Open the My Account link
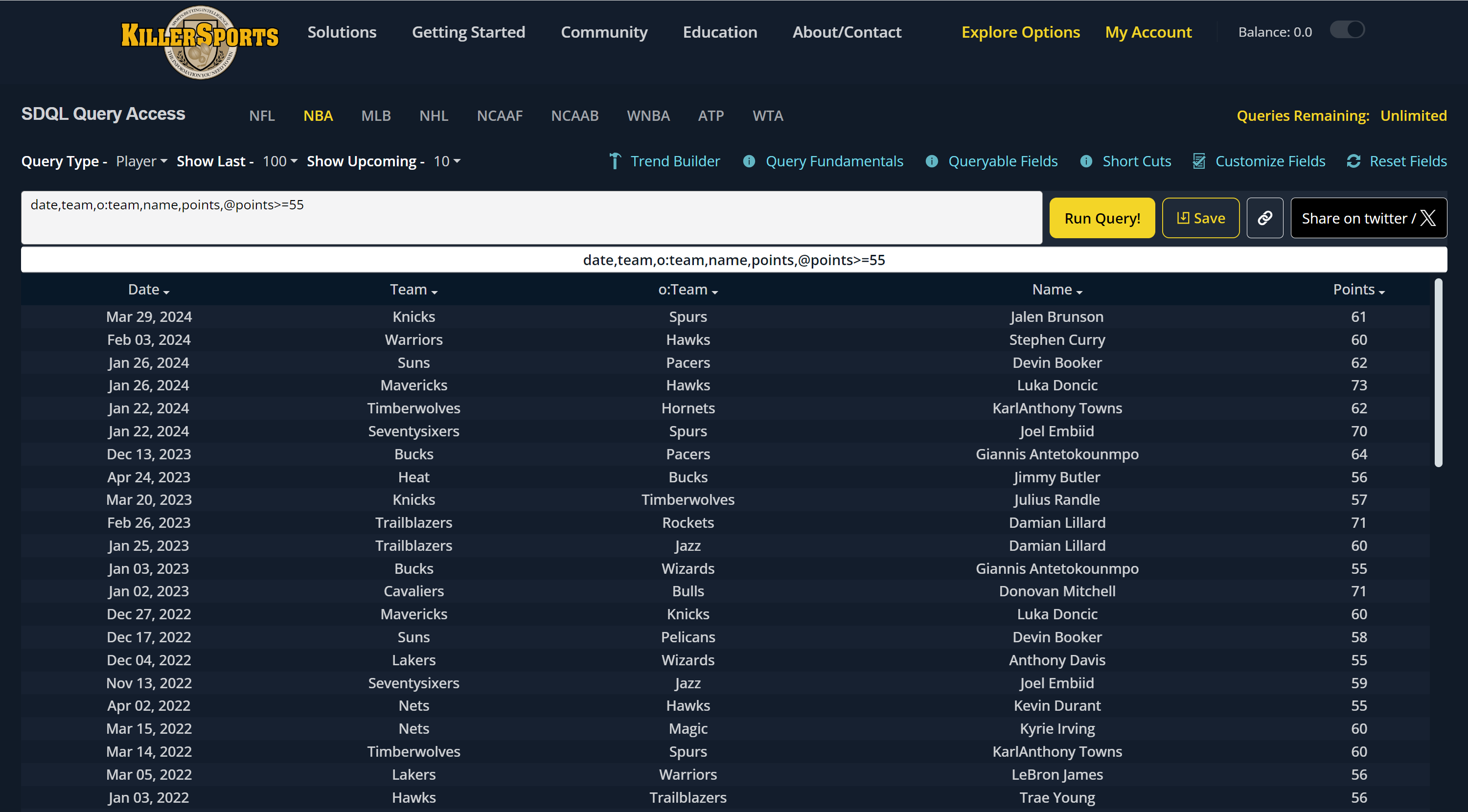 tap(1148, 32)
